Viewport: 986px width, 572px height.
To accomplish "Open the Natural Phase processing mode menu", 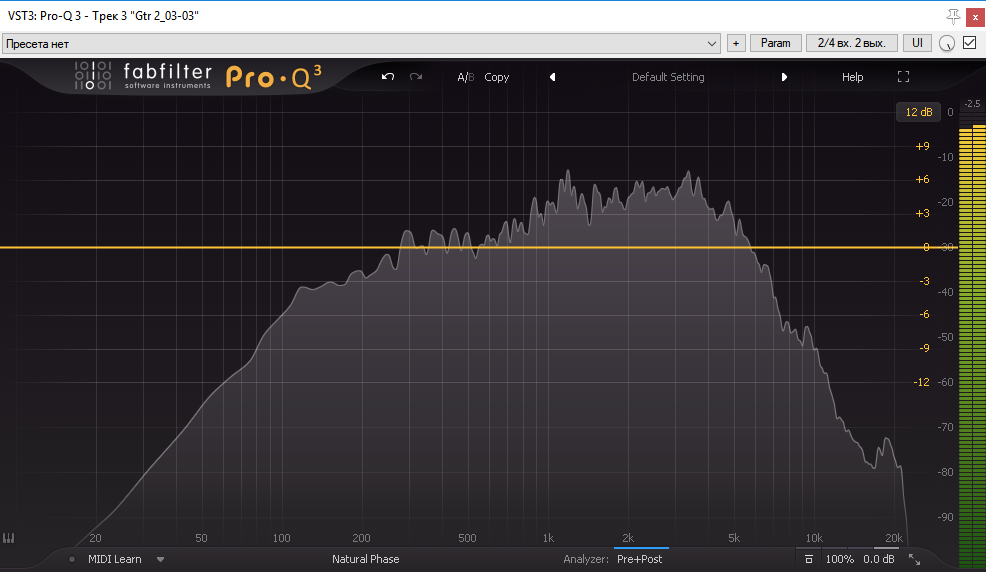I will pyautogui.click(x=365, y=559).
